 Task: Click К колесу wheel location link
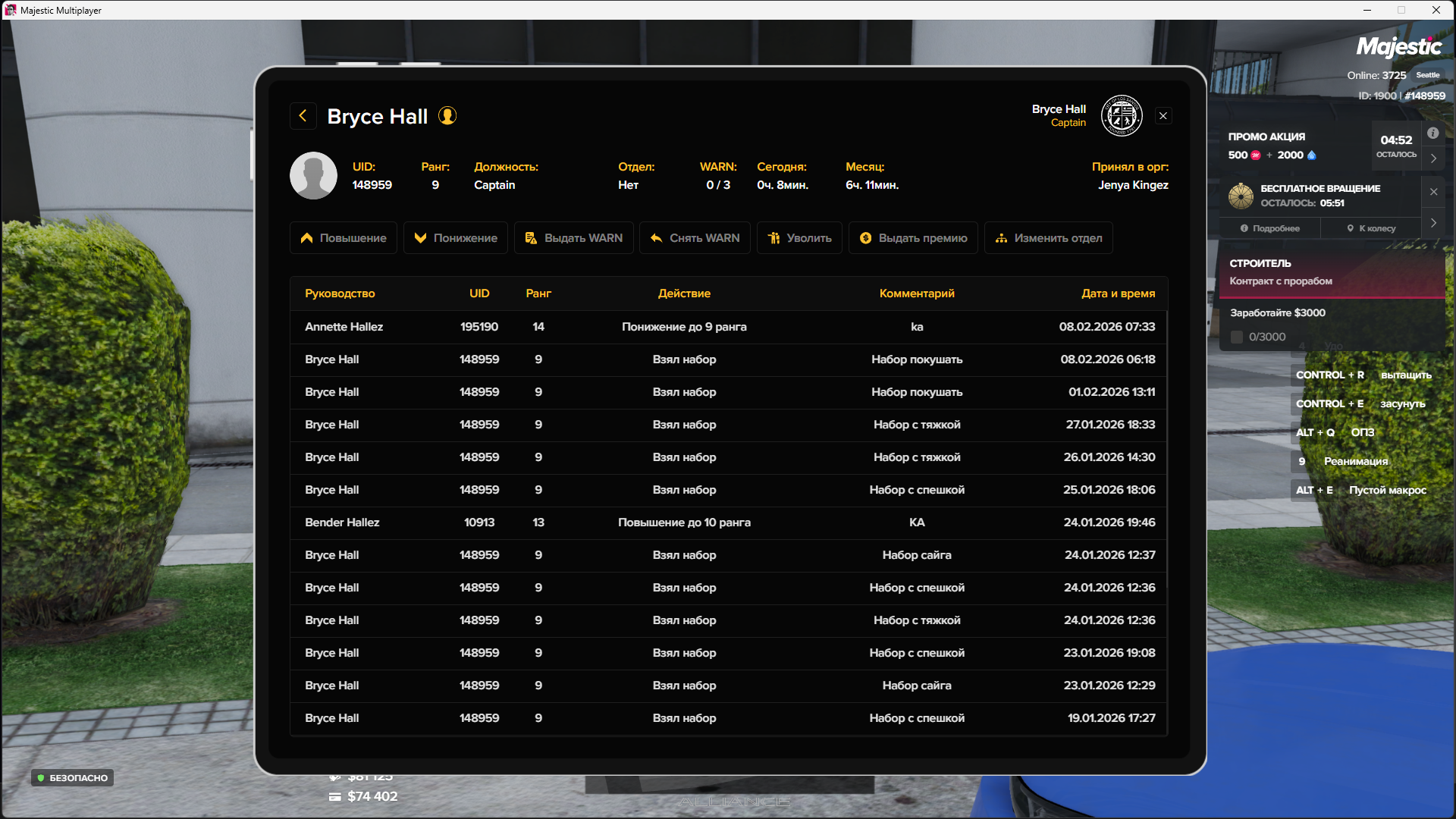1371,228
